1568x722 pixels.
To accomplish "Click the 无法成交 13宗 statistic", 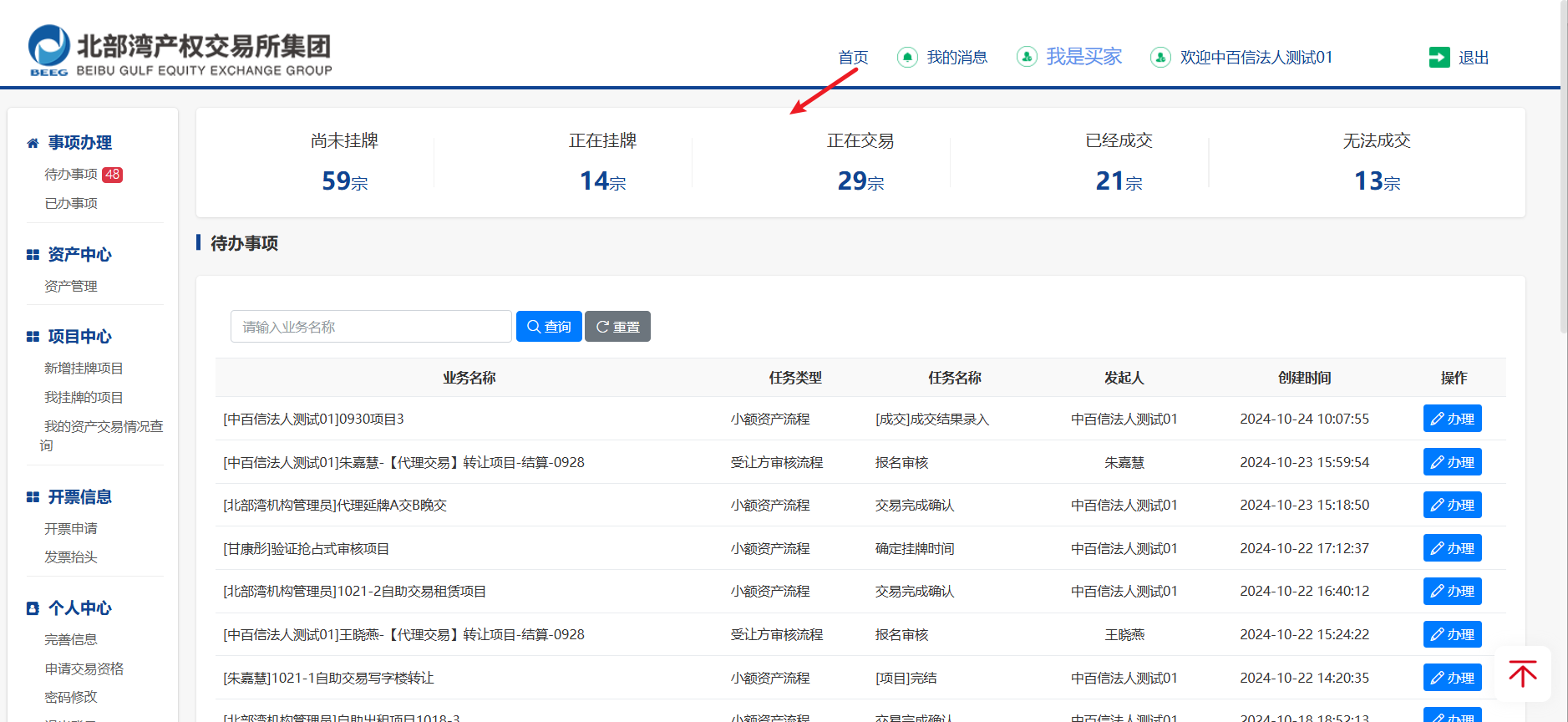I will tap(1377, 163).
